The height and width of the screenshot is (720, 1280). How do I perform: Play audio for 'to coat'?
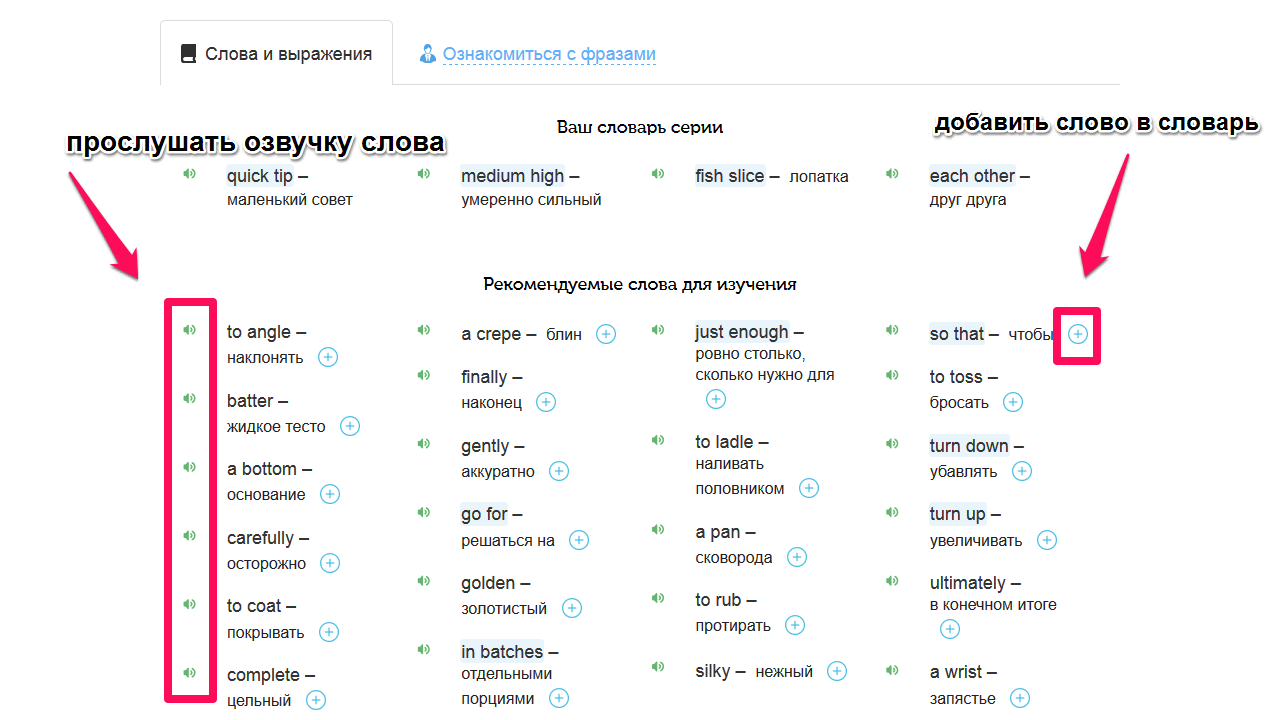[190, 604]
